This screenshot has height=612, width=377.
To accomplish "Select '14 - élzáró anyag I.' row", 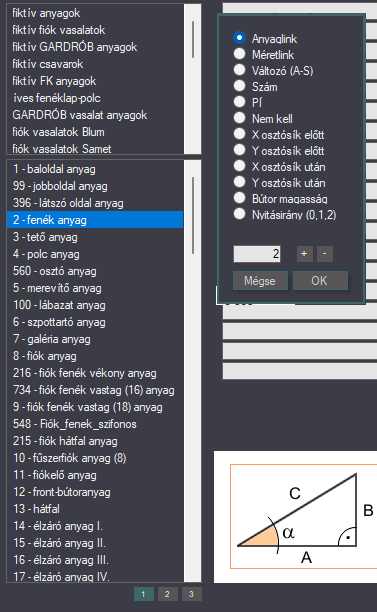I will pos(95,526).
